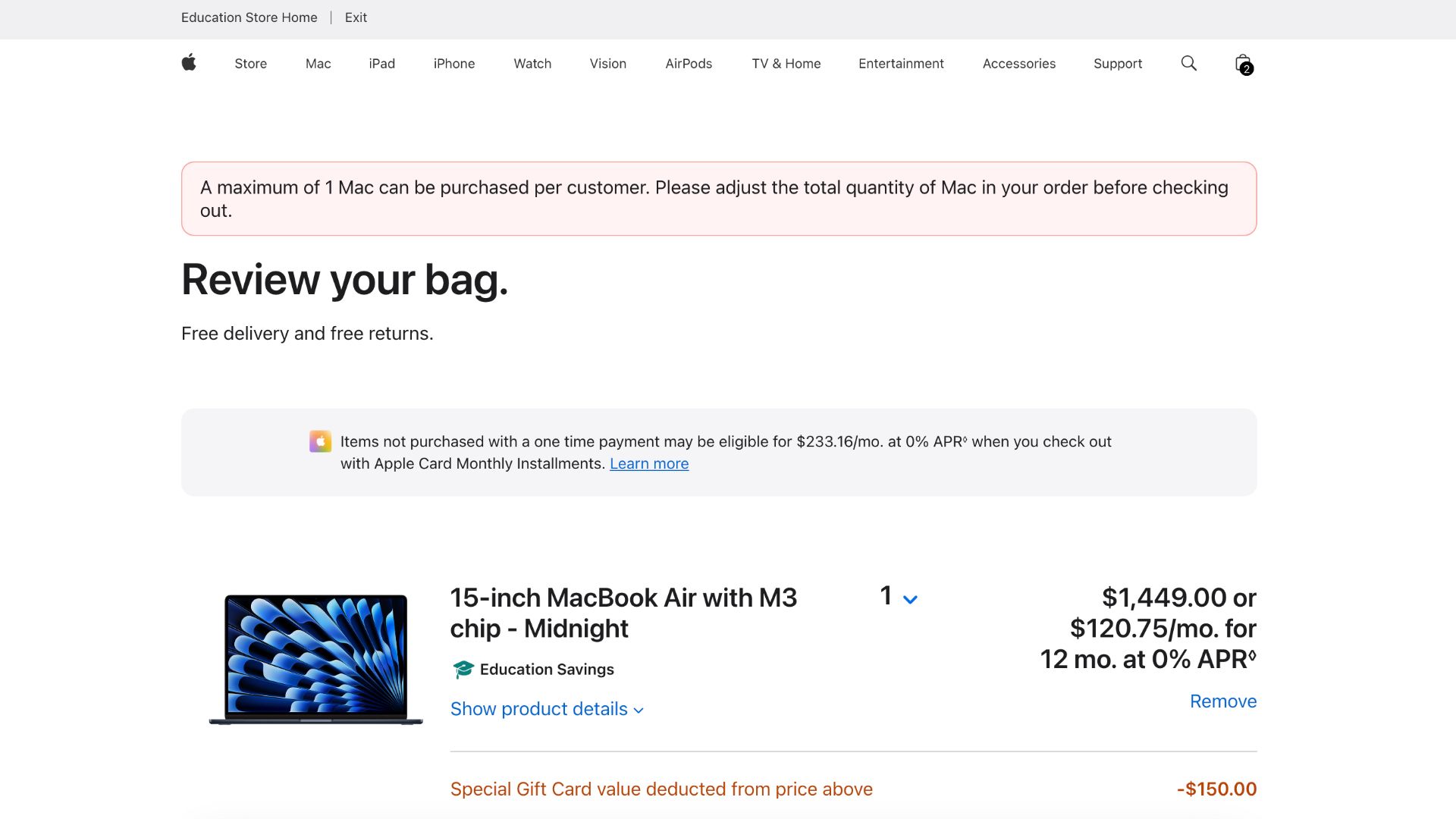Click the TV and Home menu icon
The height and width of the screenshot is (819, 1456).
tap(785, 63)
